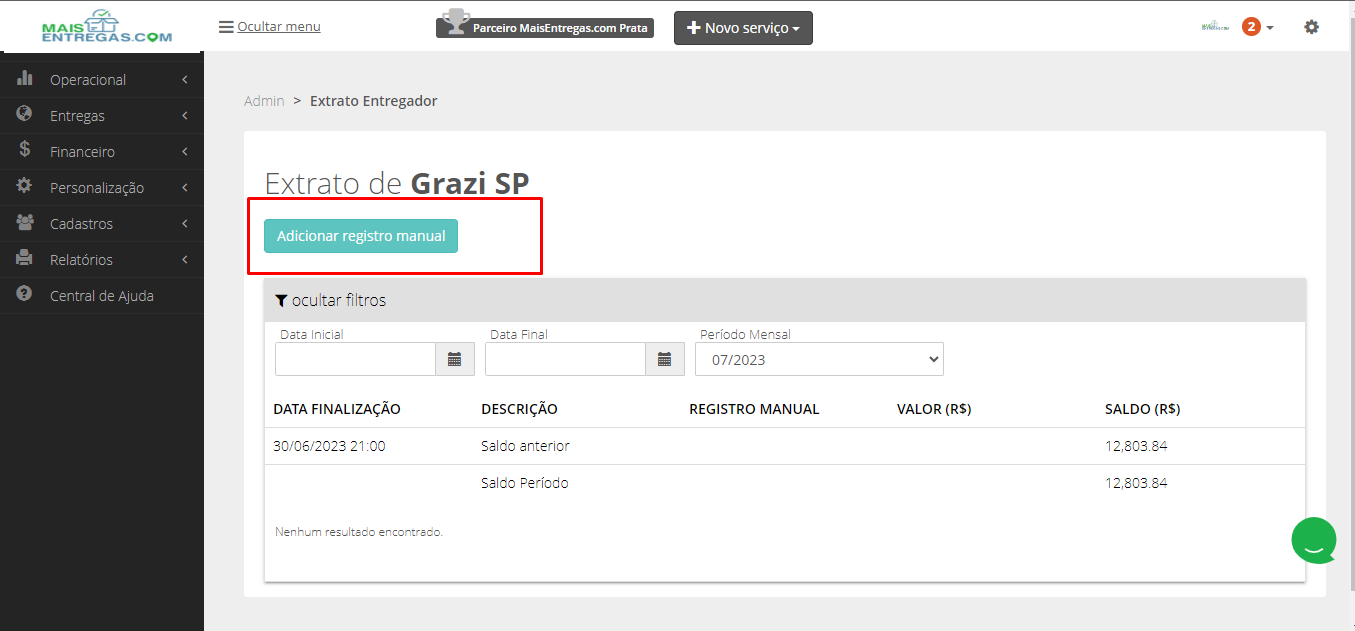Click the funnel filter icon

point(282,300)
